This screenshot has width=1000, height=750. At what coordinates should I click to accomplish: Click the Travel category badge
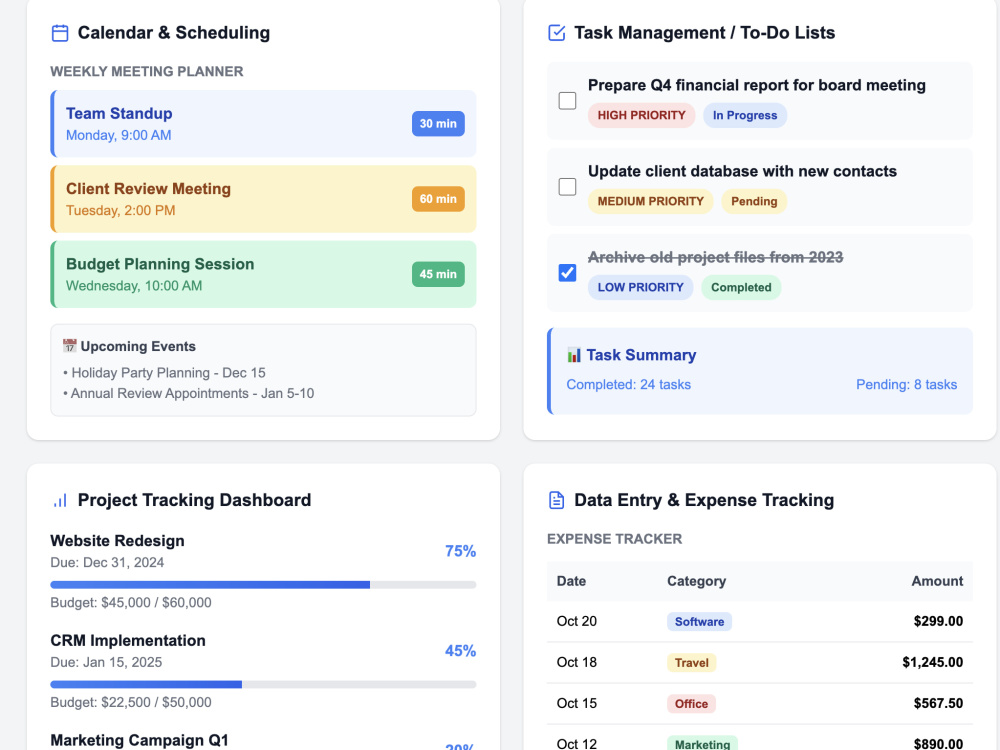691,663
